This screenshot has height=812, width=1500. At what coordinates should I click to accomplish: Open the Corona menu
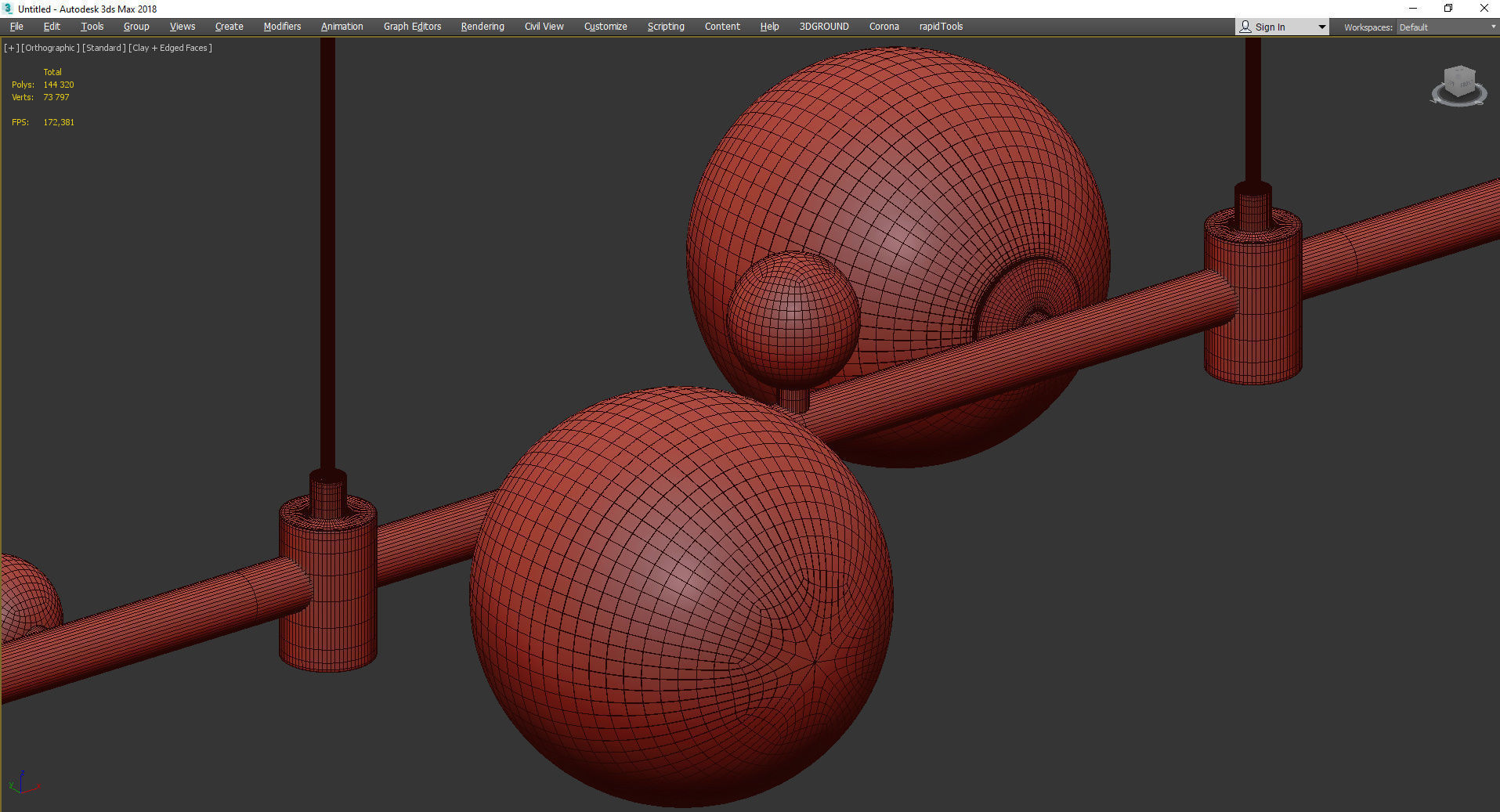(x=884, y=27)
